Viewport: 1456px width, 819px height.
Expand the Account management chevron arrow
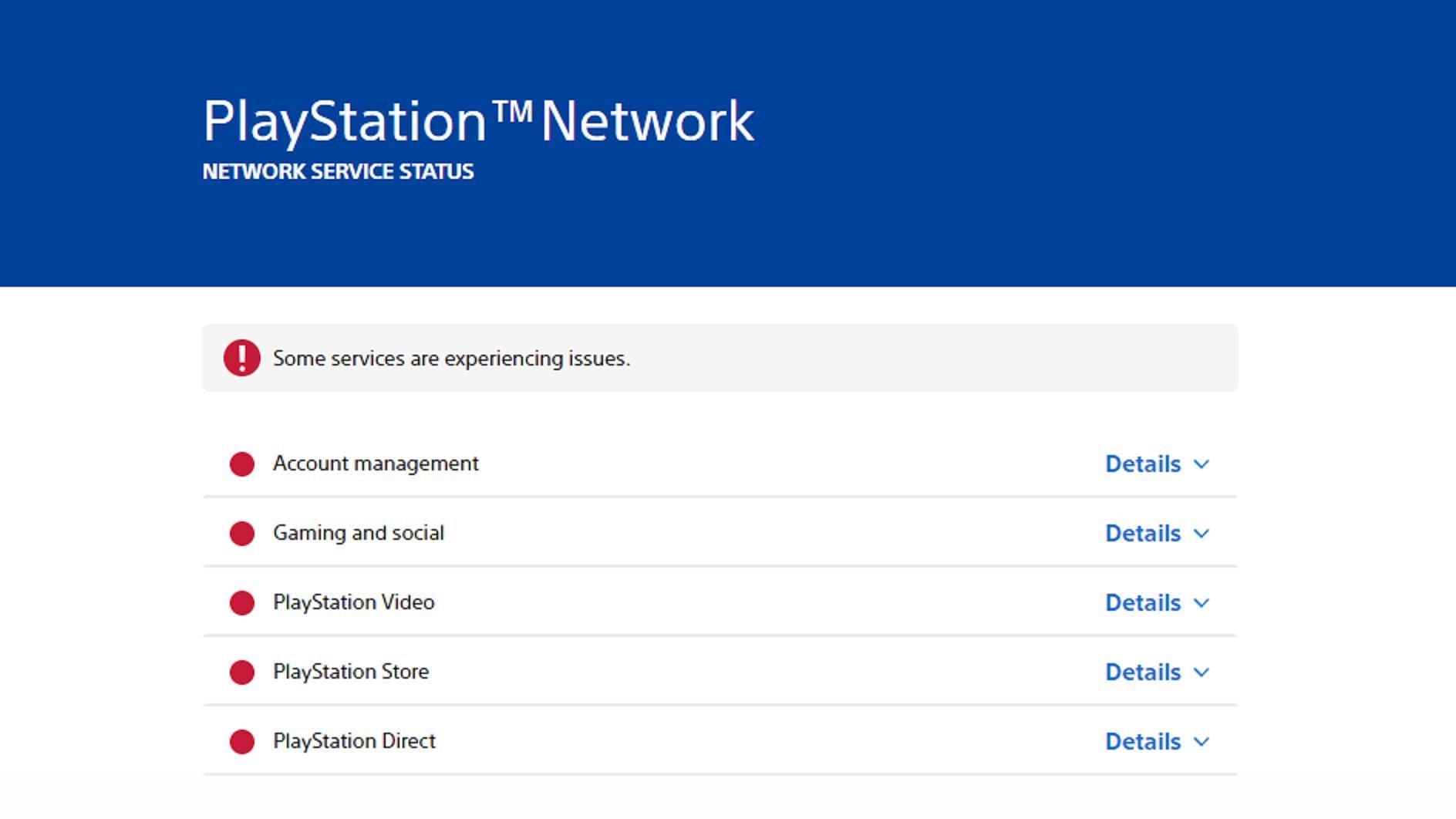click(x=1202, y=464)
